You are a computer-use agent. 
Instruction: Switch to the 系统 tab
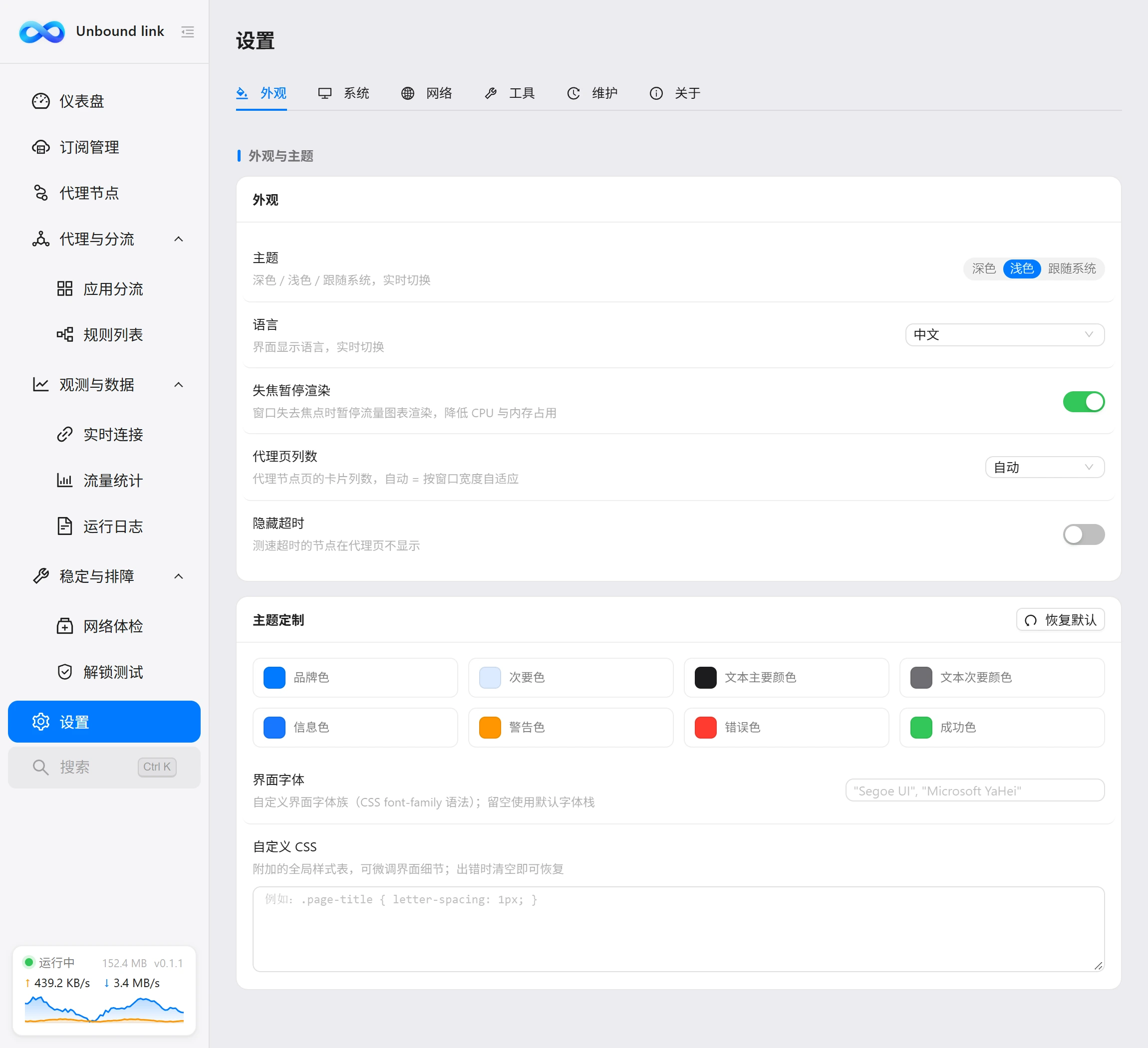coord(344,93)
